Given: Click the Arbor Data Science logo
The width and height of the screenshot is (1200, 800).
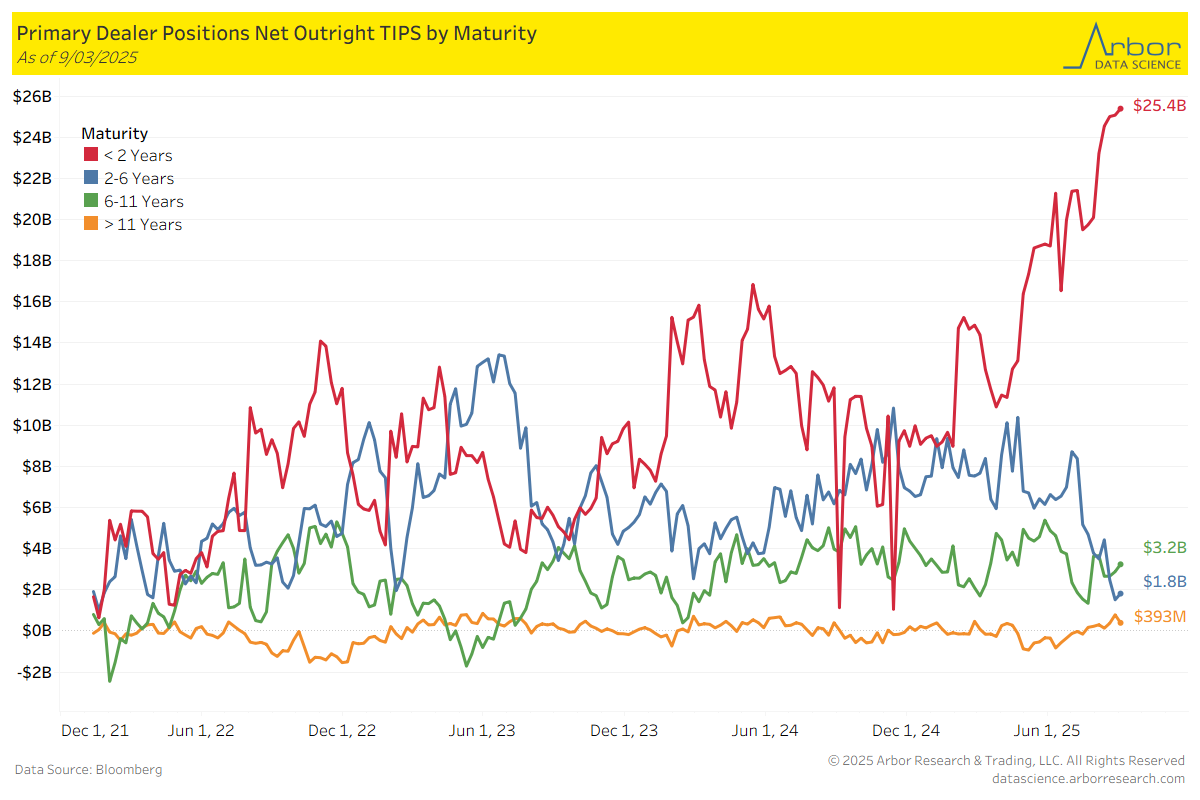Looking at the screenshot, I should [x=1123, y=45].
